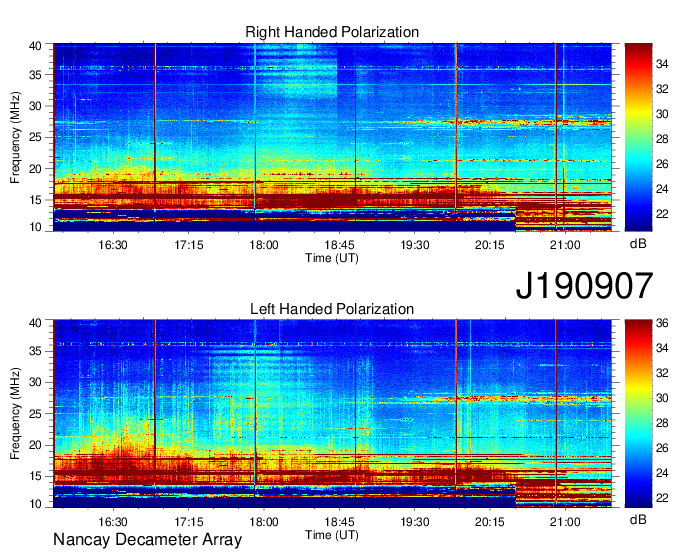Click 25 MHz tick on Right Handed plot
The height and width of the screenshot is (552, 680).
(x=35, y=137)
